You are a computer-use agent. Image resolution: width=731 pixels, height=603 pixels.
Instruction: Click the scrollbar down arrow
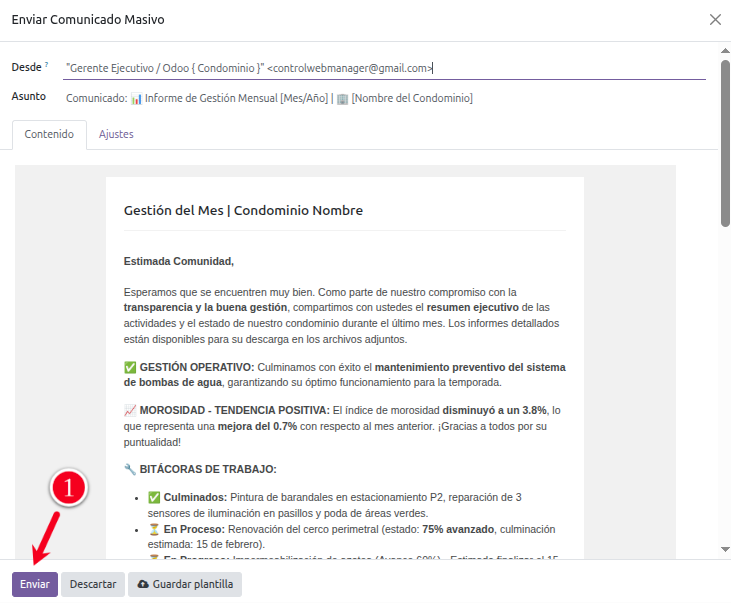pos(725,549)
